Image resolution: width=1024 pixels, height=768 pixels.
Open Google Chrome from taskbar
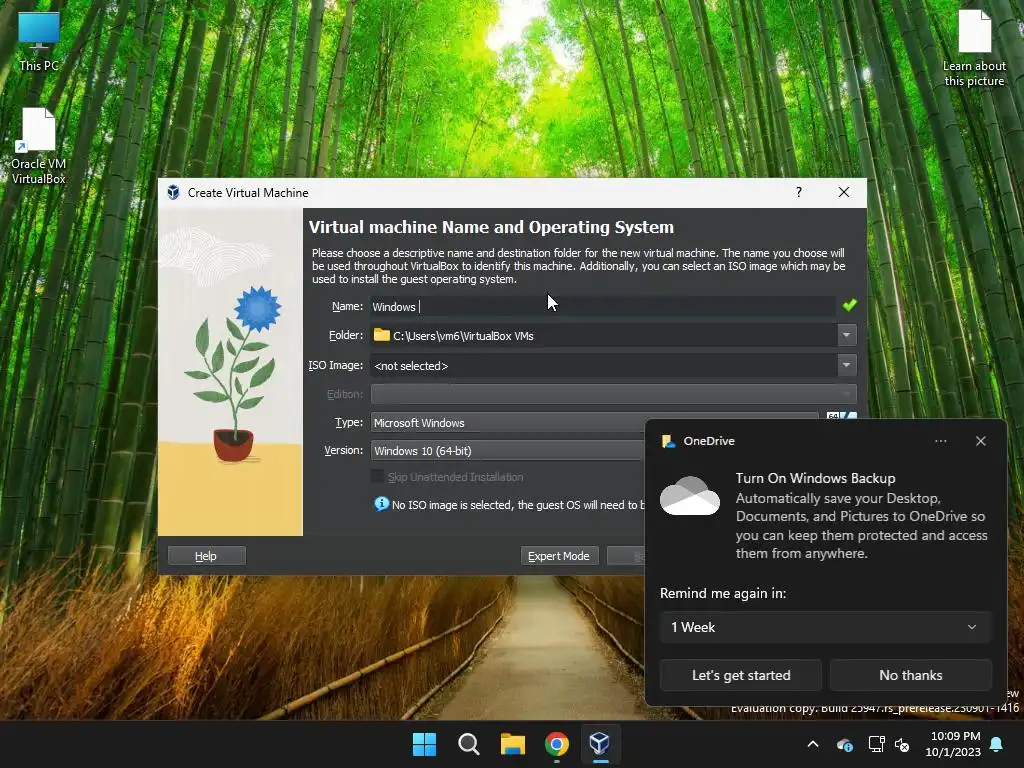click(556, 744)
